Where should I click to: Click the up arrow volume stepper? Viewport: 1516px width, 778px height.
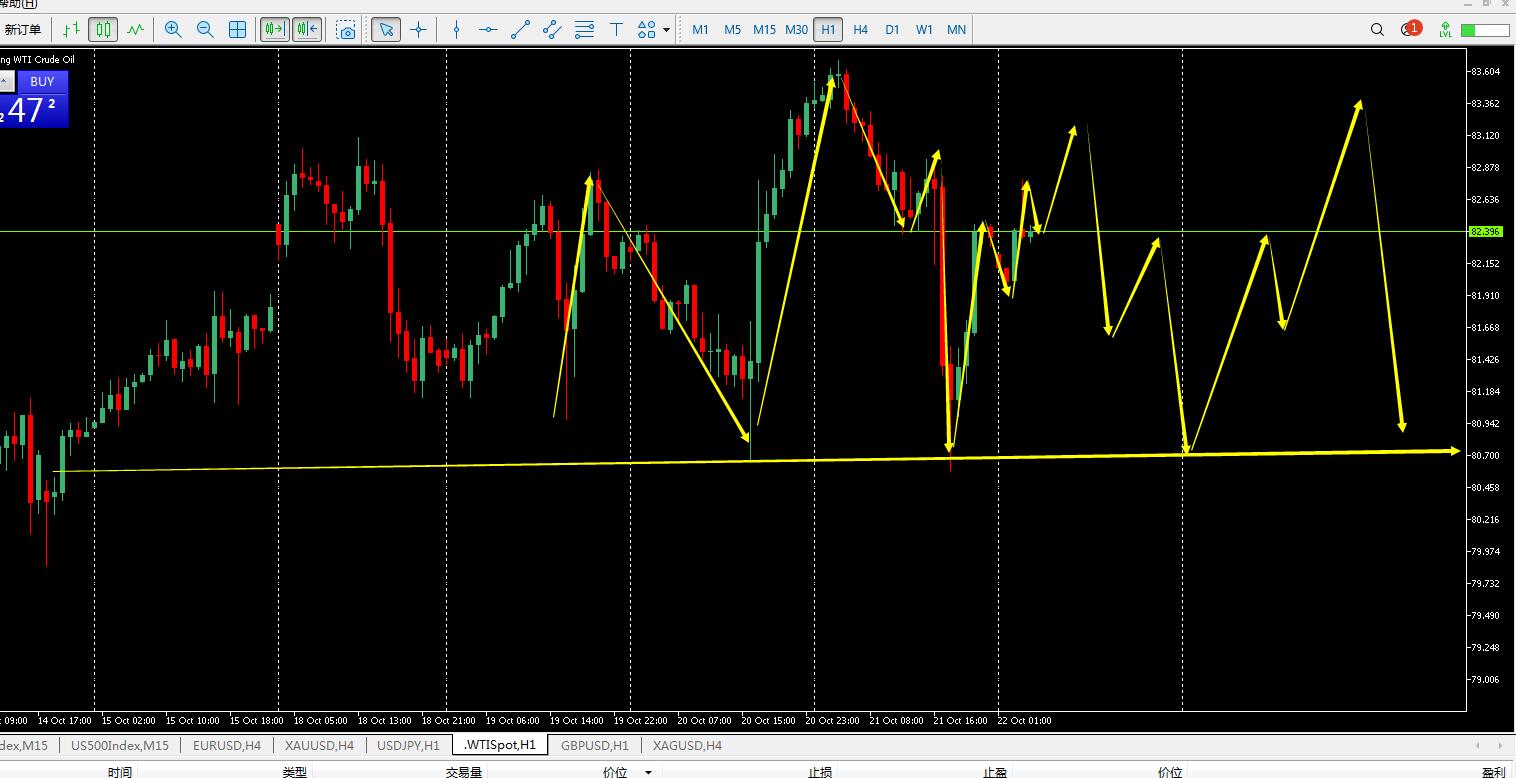tap(6, 82)
